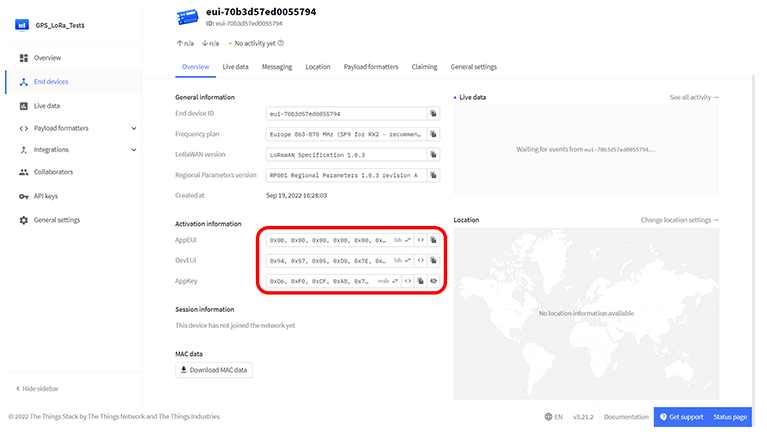Viewport: 767px width, 442px height.
Task: Download MAC data
Action: (x=214, y=370)
